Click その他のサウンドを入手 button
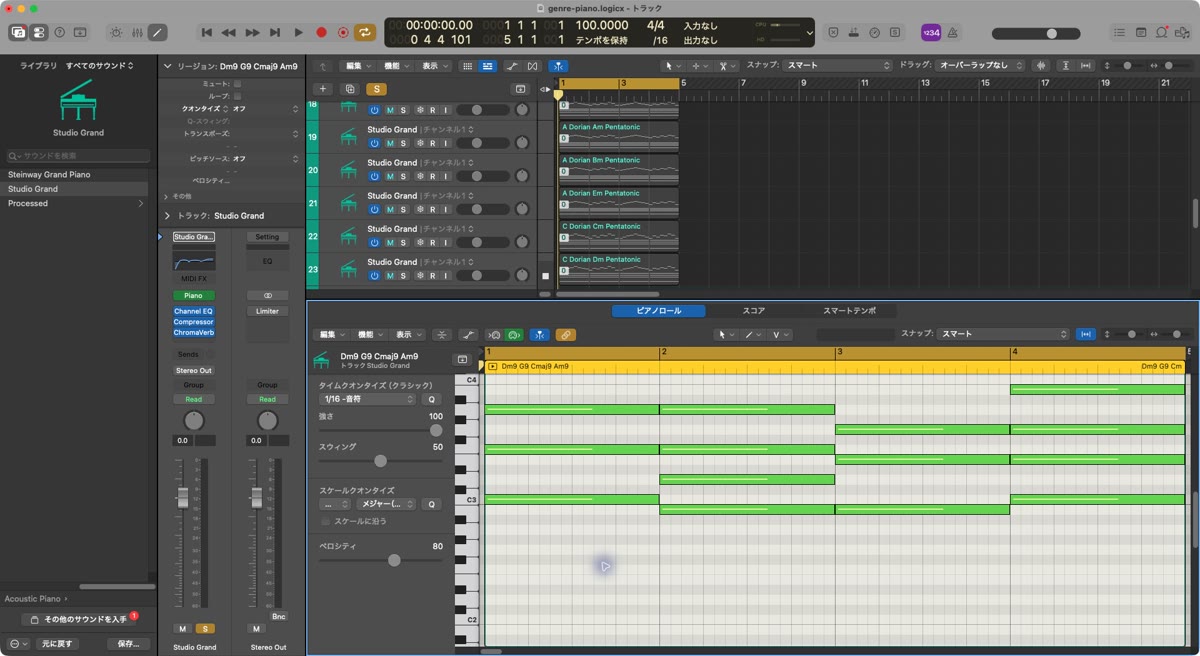Screen dimensions: 1200x656 80,620
